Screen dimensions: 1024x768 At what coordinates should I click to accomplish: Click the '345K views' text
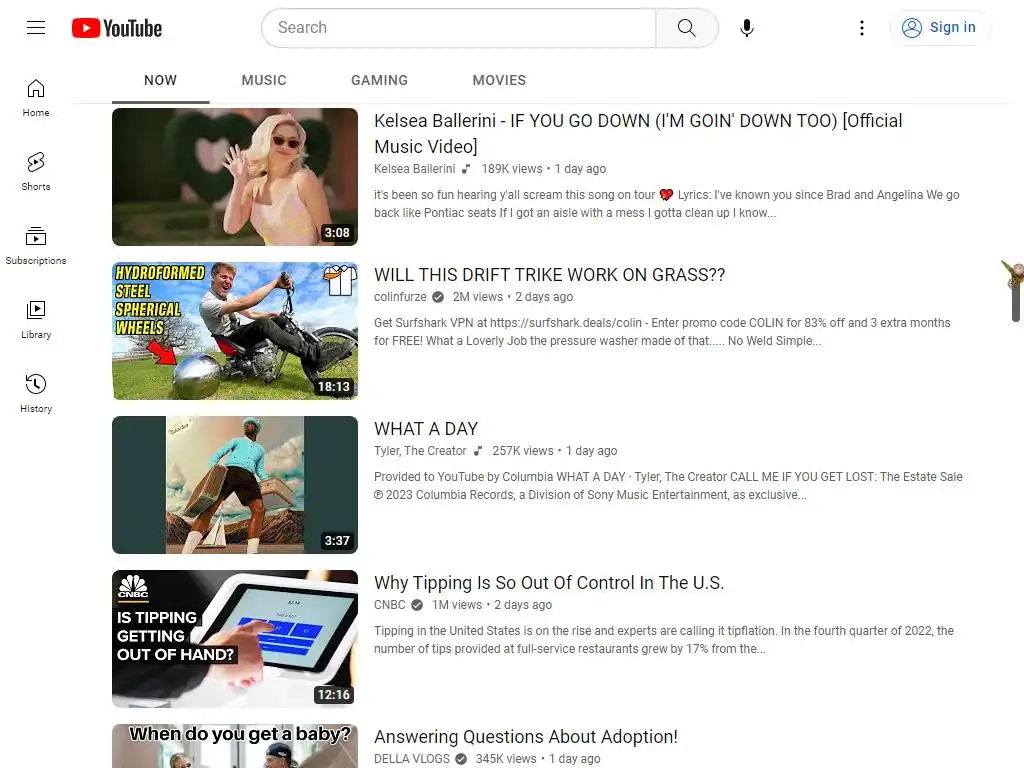505,759
